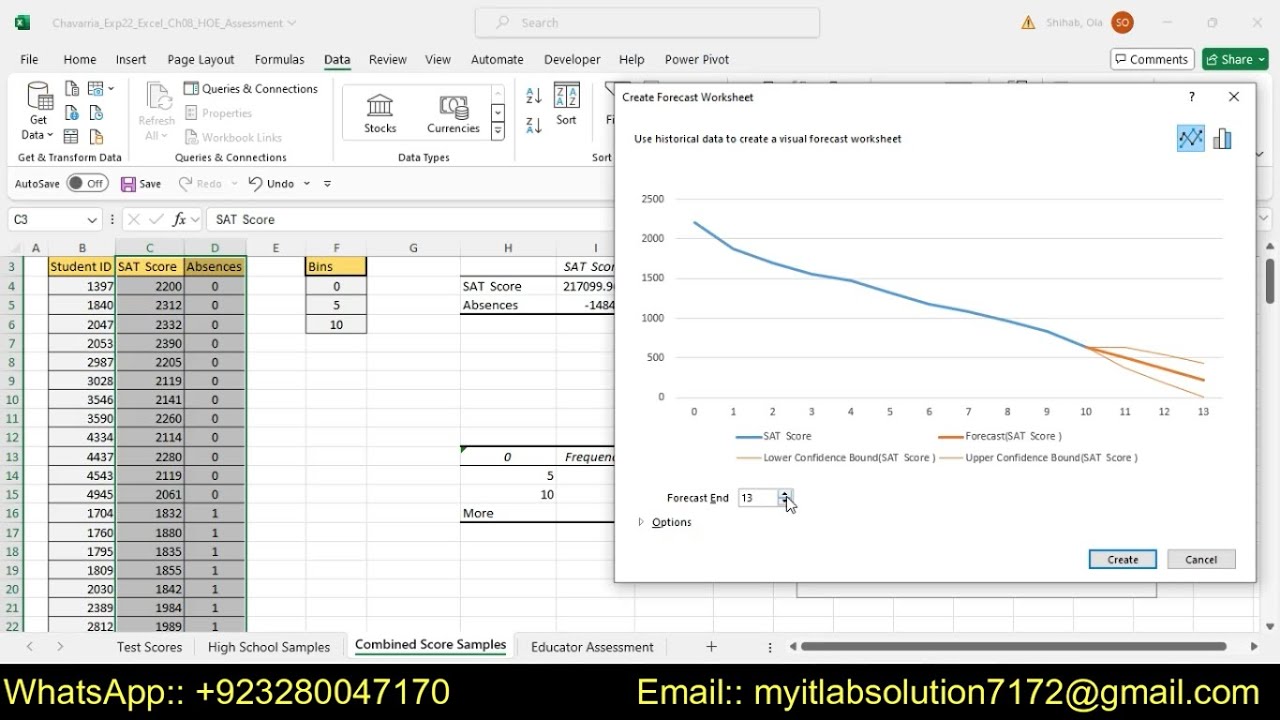The height and width of the screenshot is (720, 1280).
Task: Click the Search box
Action: tap(647, 22)
